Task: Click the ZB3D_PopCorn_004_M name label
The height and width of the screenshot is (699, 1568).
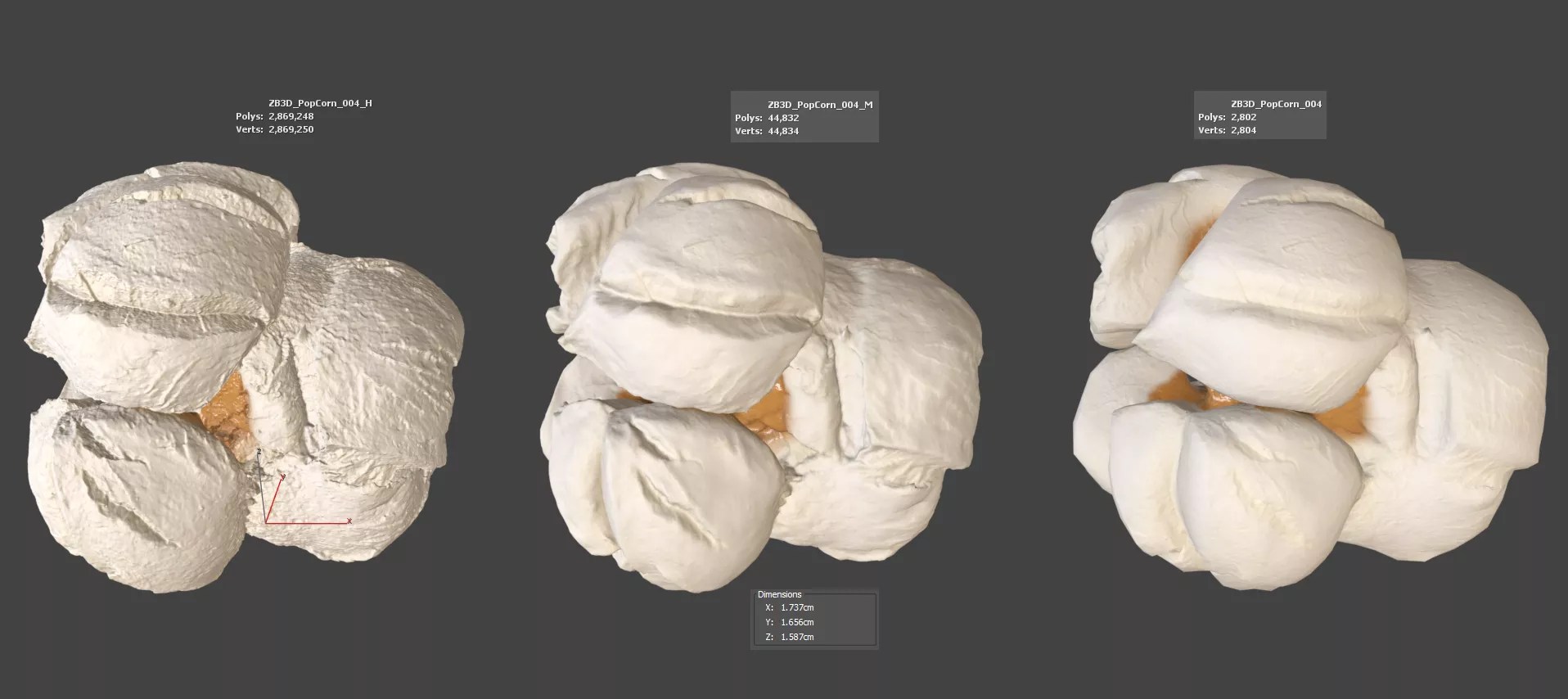Action: 819,105
